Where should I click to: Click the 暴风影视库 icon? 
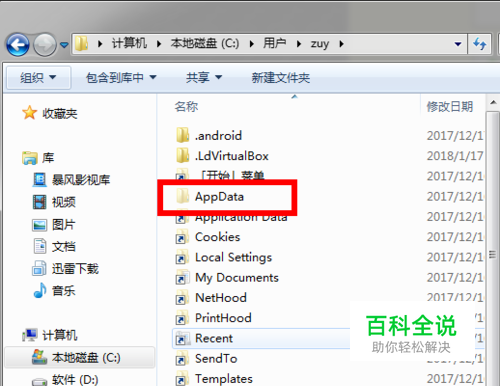point(40,180)
